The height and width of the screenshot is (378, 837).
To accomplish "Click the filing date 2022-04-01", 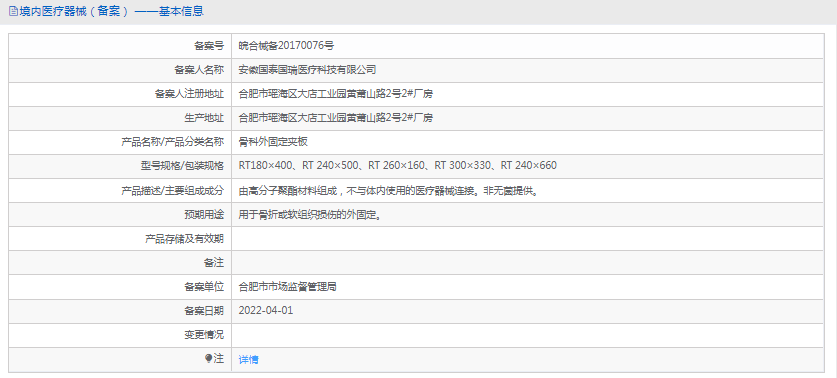I will [x=266, y=310].
